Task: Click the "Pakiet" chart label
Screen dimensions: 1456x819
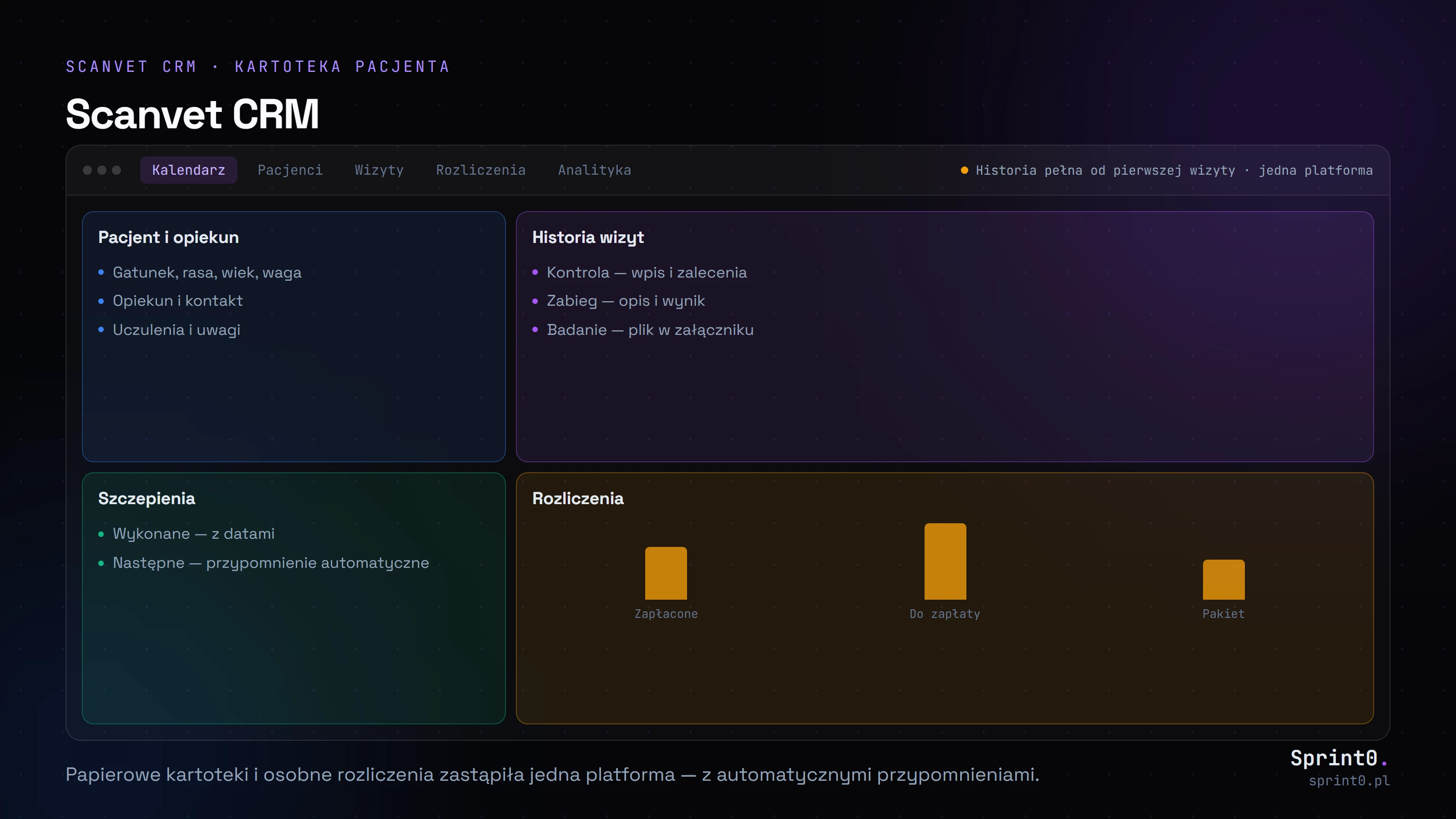Action: click(x=1223, y=614)
